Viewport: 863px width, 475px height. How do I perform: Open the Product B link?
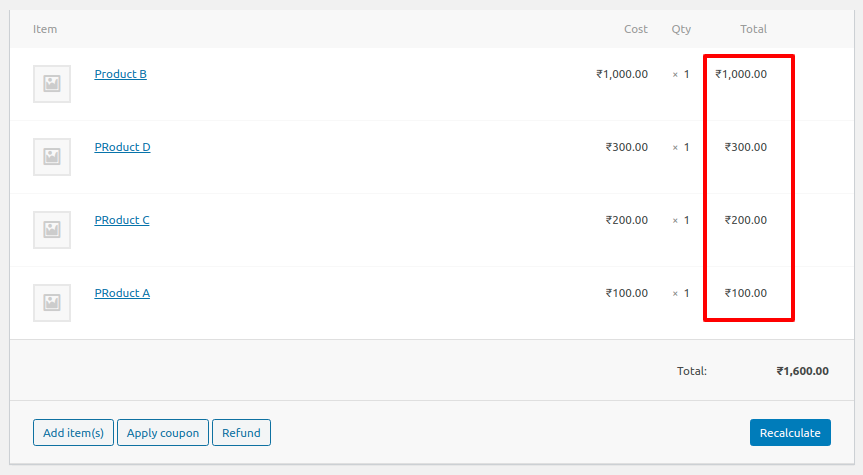pos(121,74)
